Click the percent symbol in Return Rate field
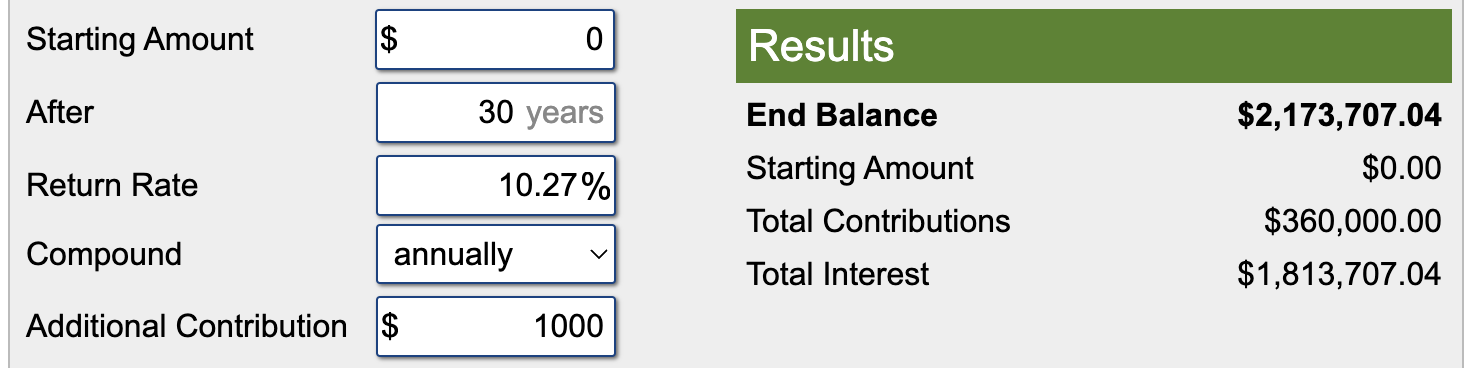This screenshot has height=368, width=1472. tap(596, 186)
